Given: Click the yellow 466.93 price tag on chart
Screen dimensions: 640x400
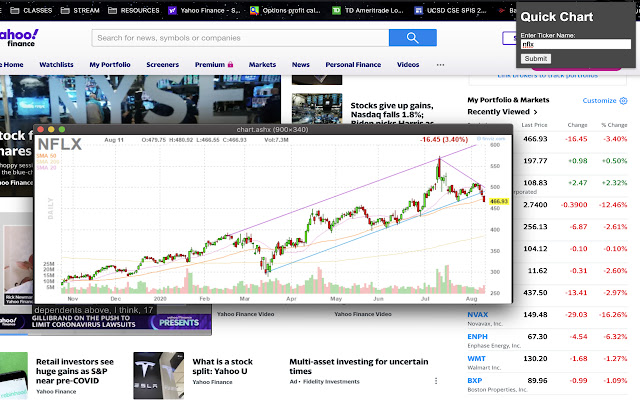Looking at the screenshot, I should click(499, 201).
